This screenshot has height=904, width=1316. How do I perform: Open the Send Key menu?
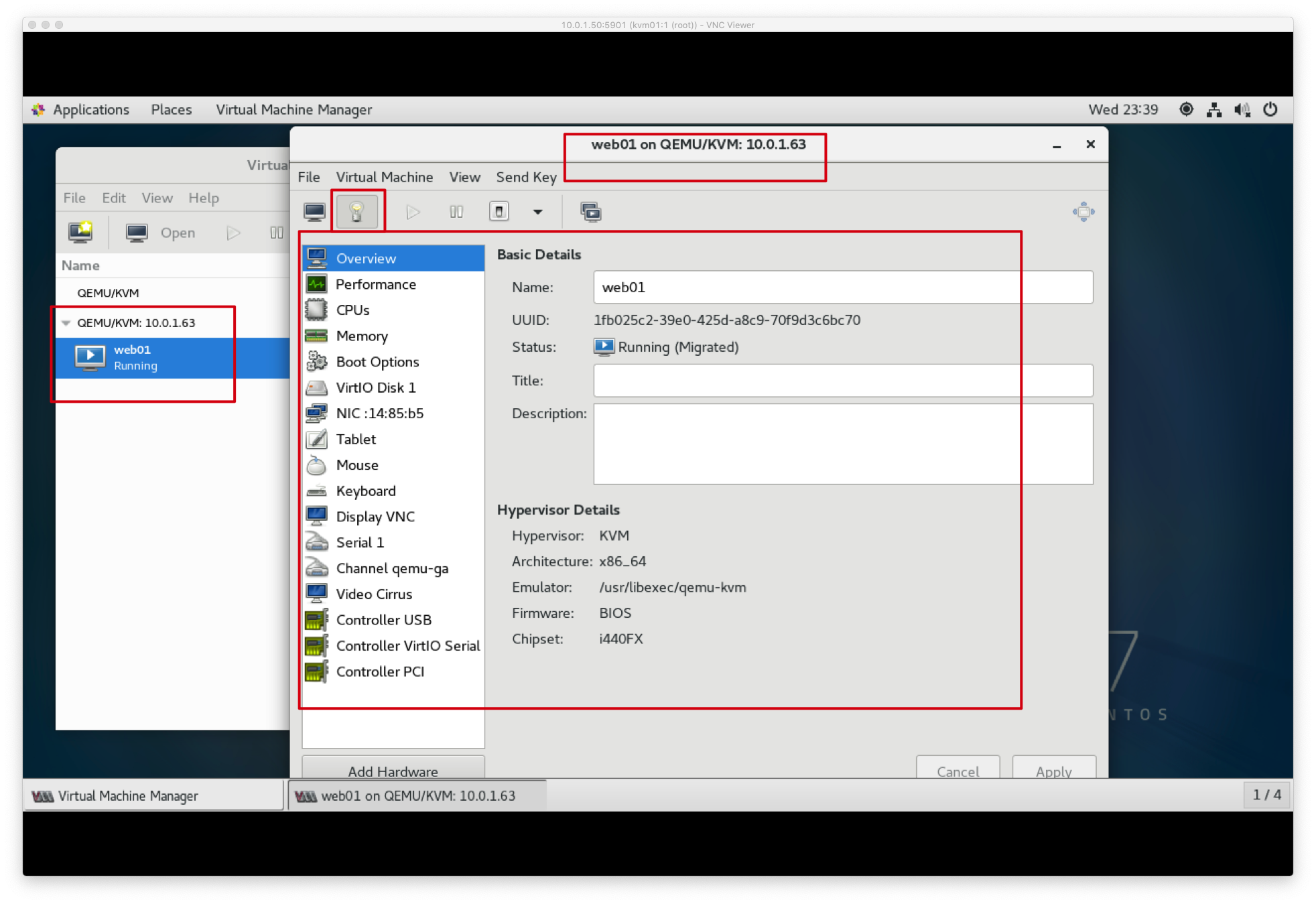[526, 177]
